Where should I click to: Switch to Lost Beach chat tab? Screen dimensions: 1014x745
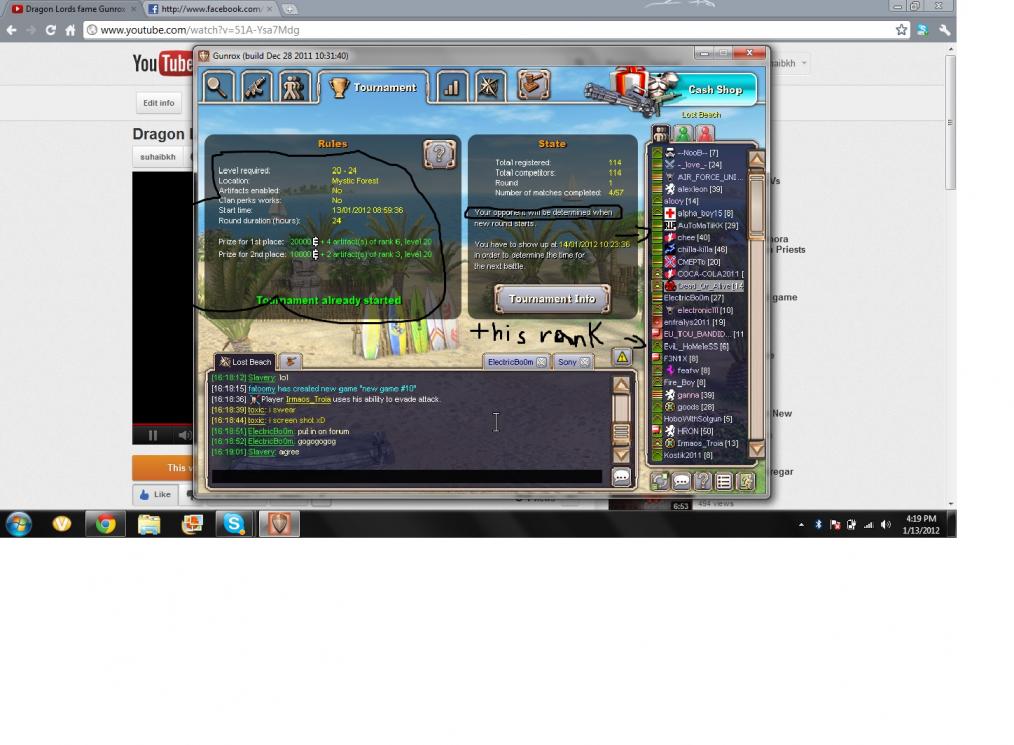(x=246, y=362)
